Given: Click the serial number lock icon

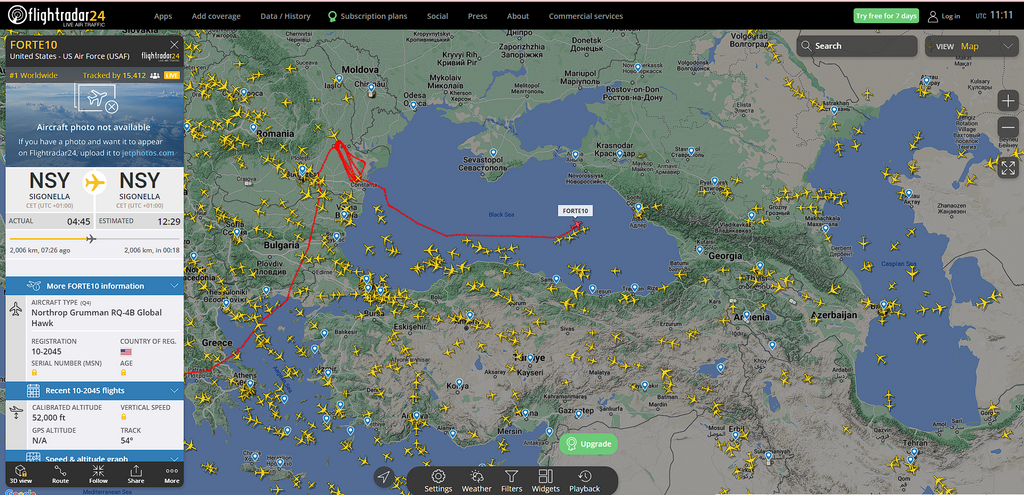Looking at the screenshot, I should (35, 372).
